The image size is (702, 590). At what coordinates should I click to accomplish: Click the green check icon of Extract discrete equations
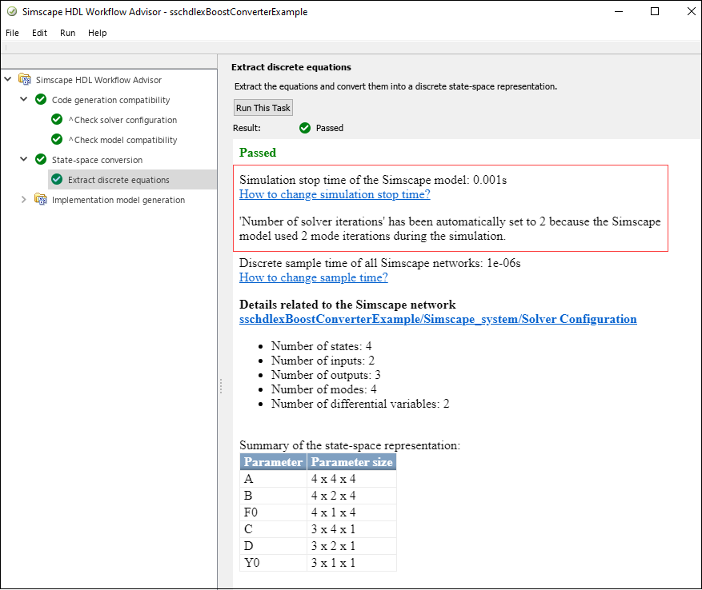tap(57, 179)
